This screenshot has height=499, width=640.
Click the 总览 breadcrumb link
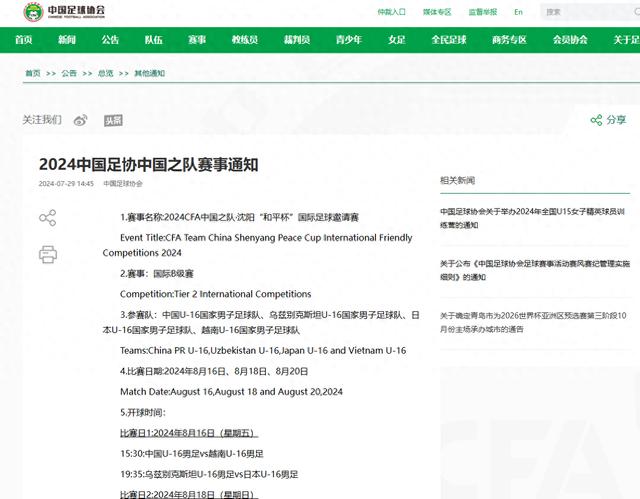pyautogui.click(x=105, y=73)
